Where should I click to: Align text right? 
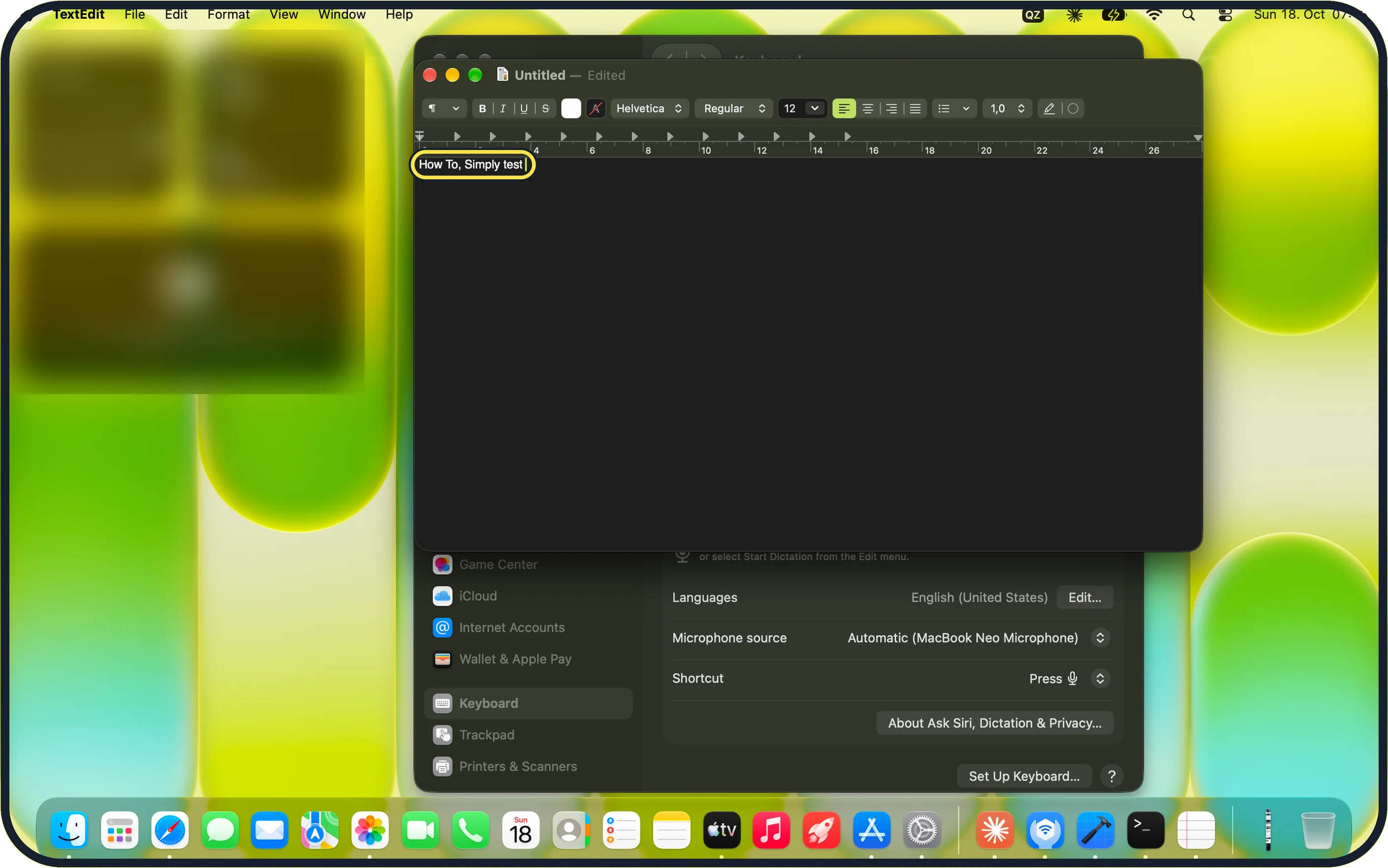point(891,108)
